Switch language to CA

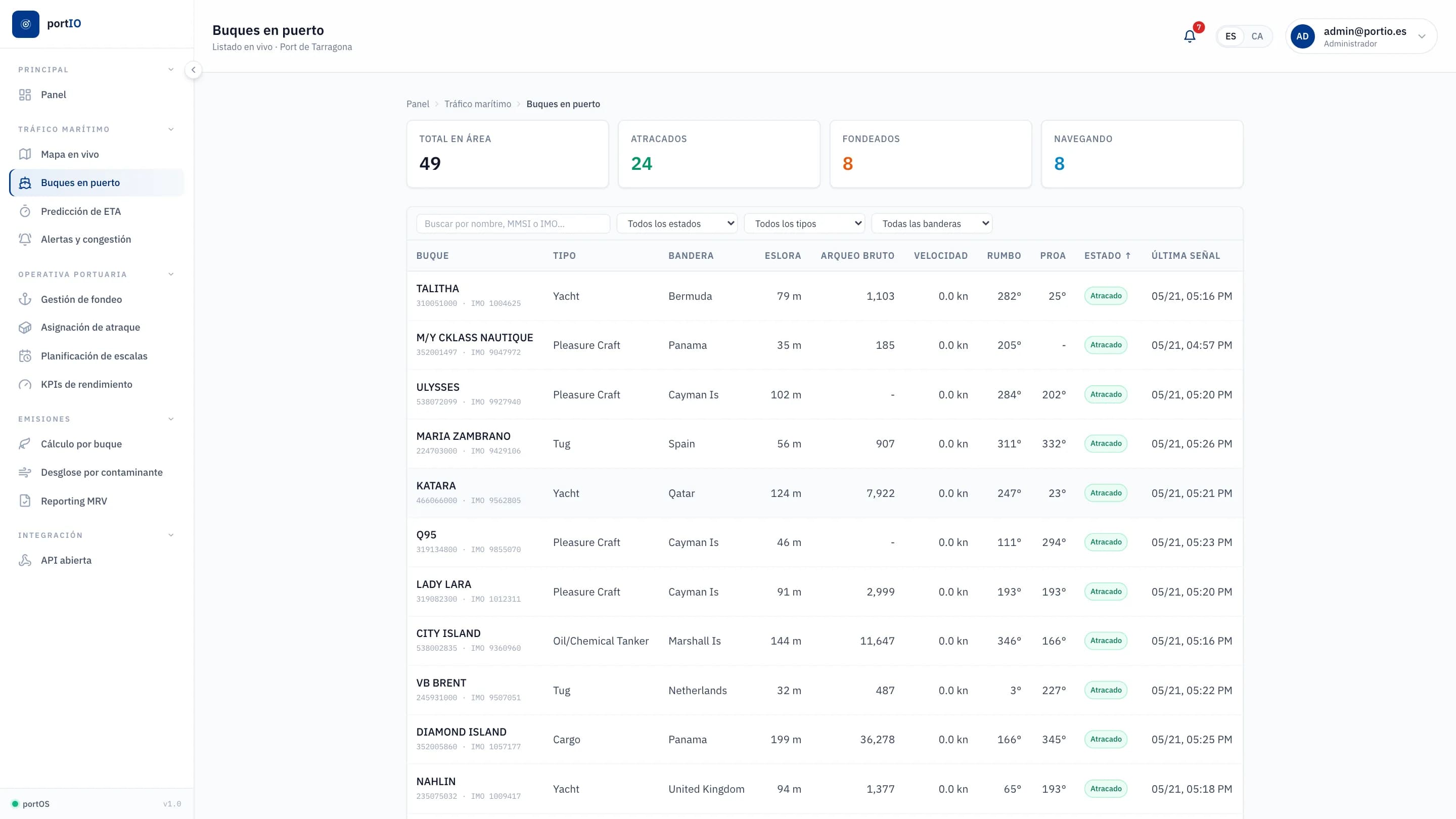pos(1257,36)
